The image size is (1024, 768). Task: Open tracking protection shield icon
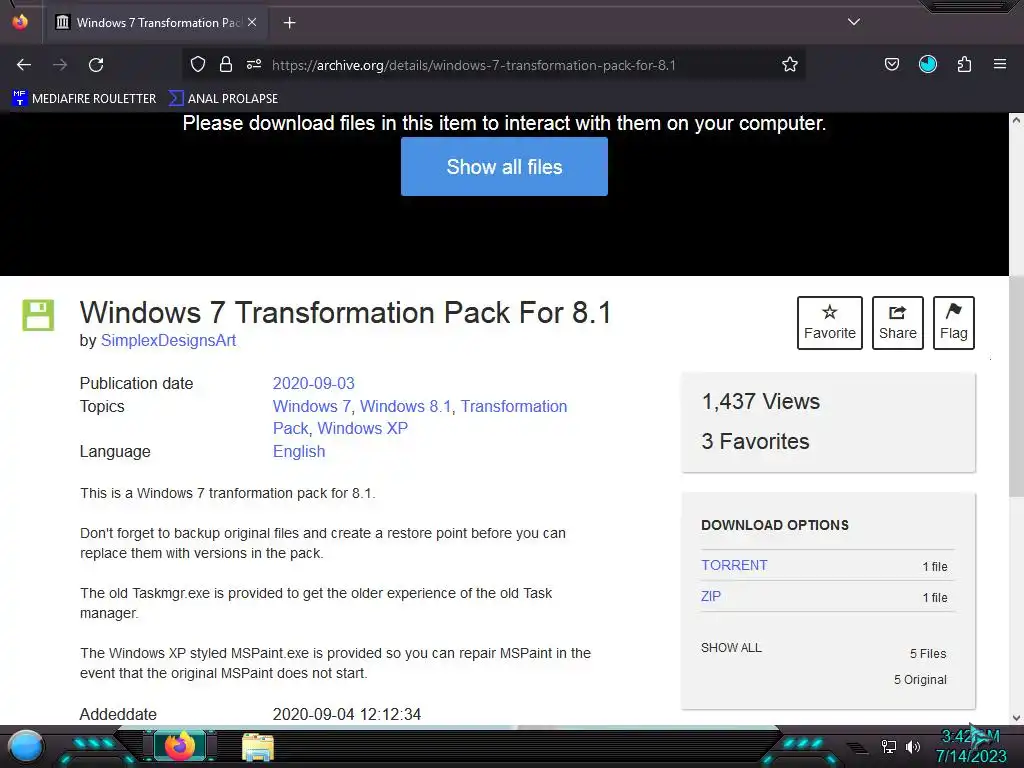pos(198,64)
